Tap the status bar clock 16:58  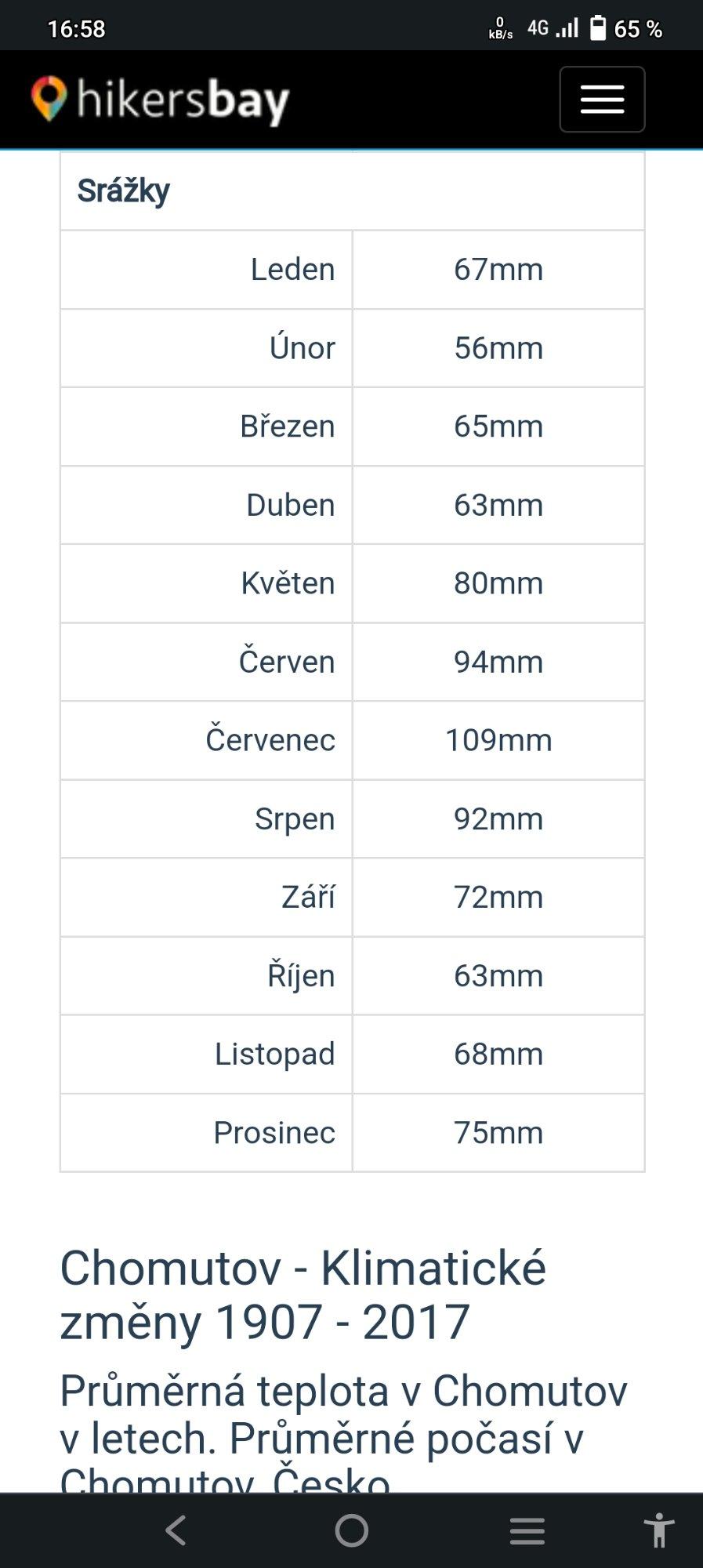click(76, 29)
